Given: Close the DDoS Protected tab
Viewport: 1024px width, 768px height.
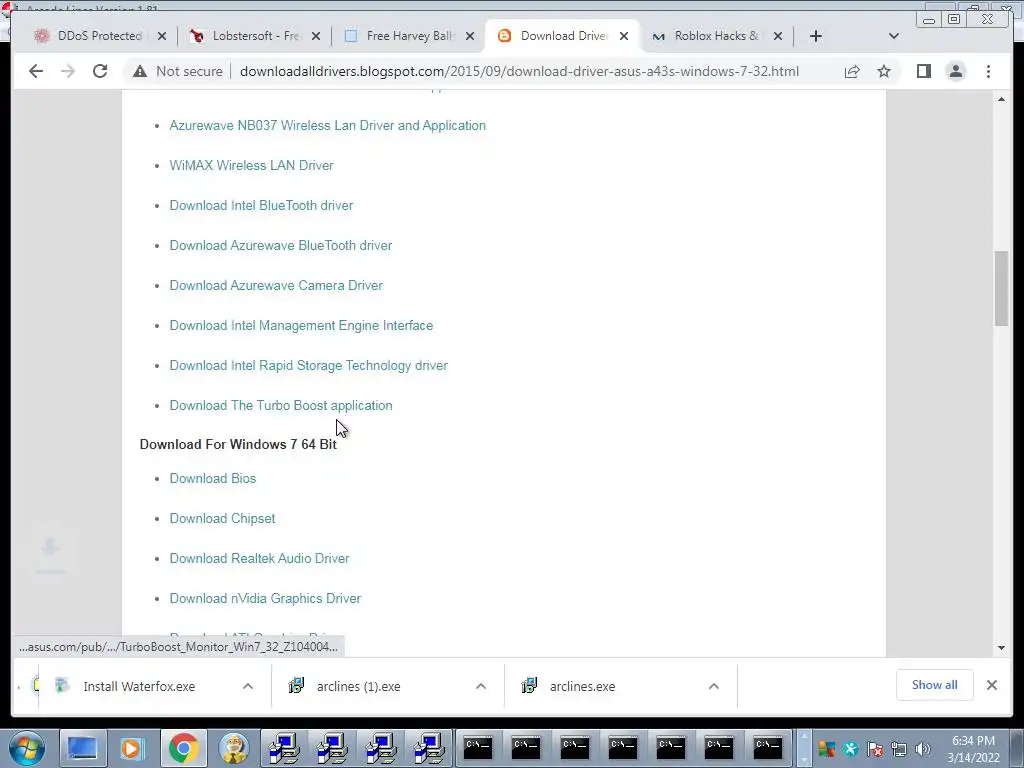Looking at the screenshot, I should pos(162,36).
